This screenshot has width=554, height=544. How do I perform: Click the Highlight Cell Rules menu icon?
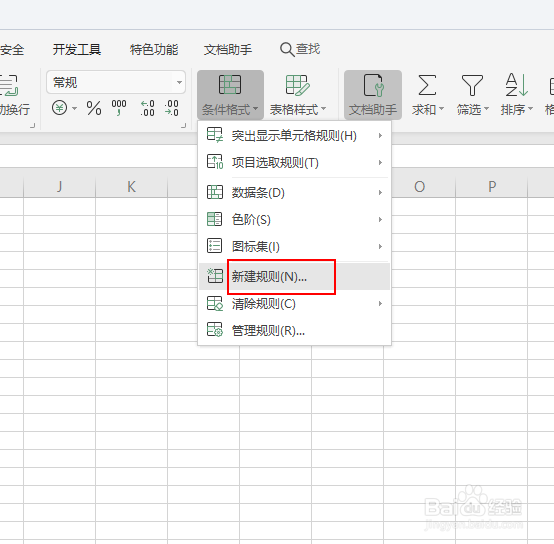tap(215, 135)
